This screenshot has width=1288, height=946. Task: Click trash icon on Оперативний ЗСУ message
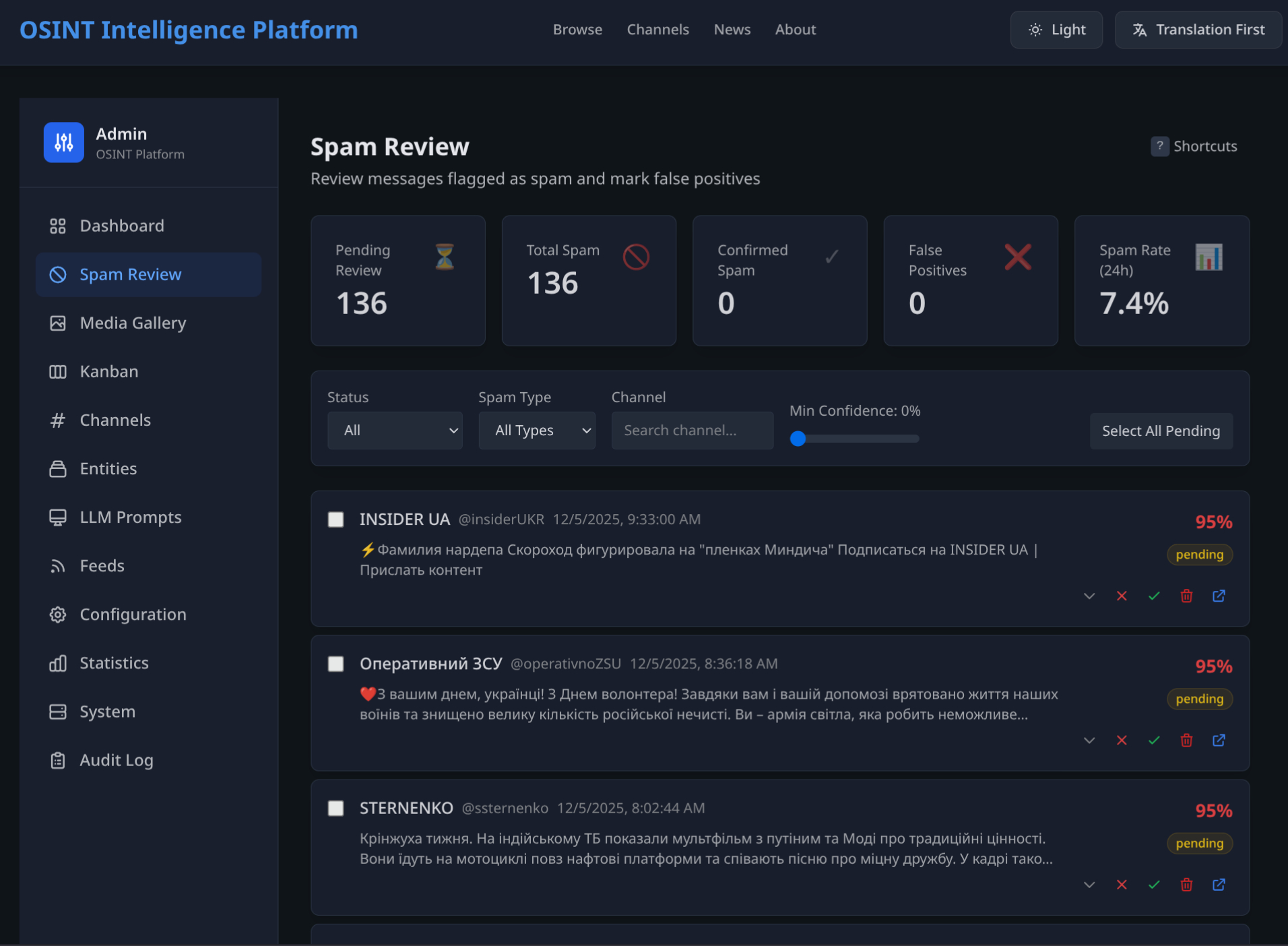click(x=1186, y=740)
